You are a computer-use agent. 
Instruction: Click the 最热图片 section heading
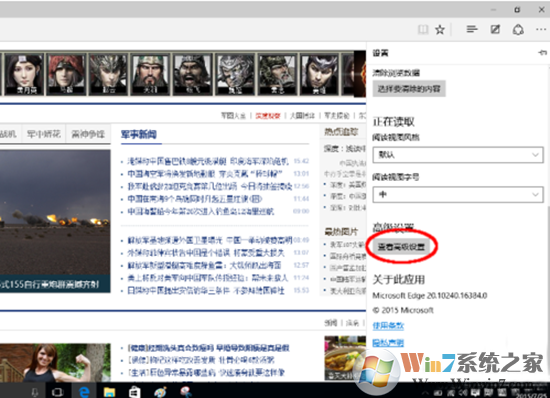[341, 231]
